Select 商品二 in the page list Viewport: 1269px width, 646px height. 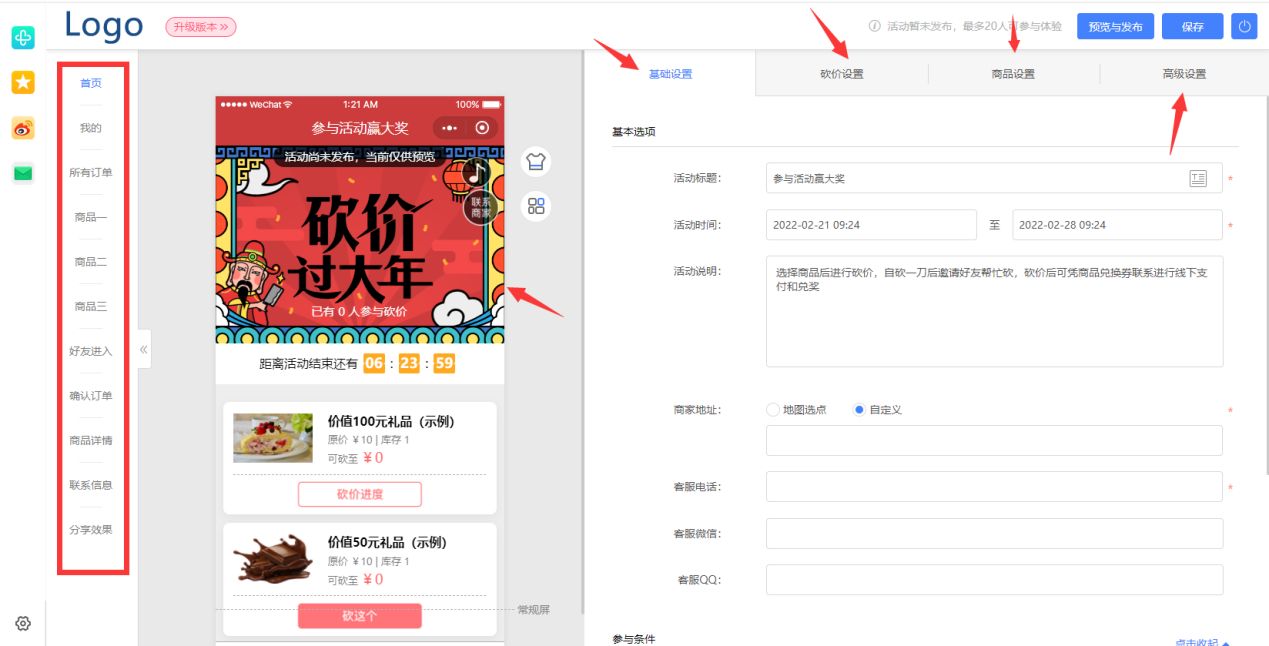point(91,262)
